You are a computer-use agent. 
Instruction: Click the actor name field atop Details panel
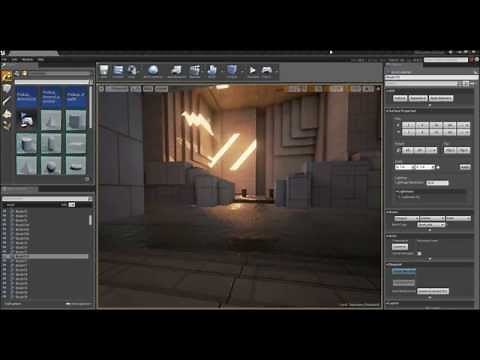coord(431,77)
